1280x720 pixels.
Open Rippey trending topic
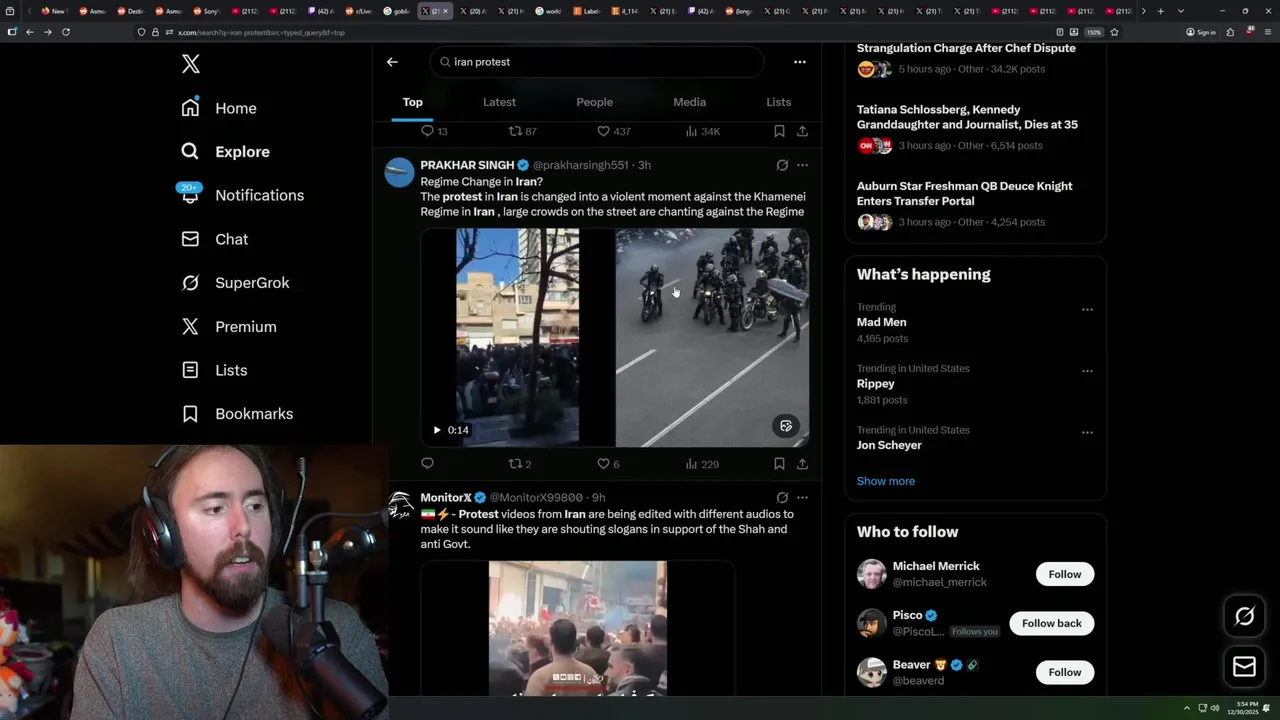pyautogui.click(x=875, y=384)
